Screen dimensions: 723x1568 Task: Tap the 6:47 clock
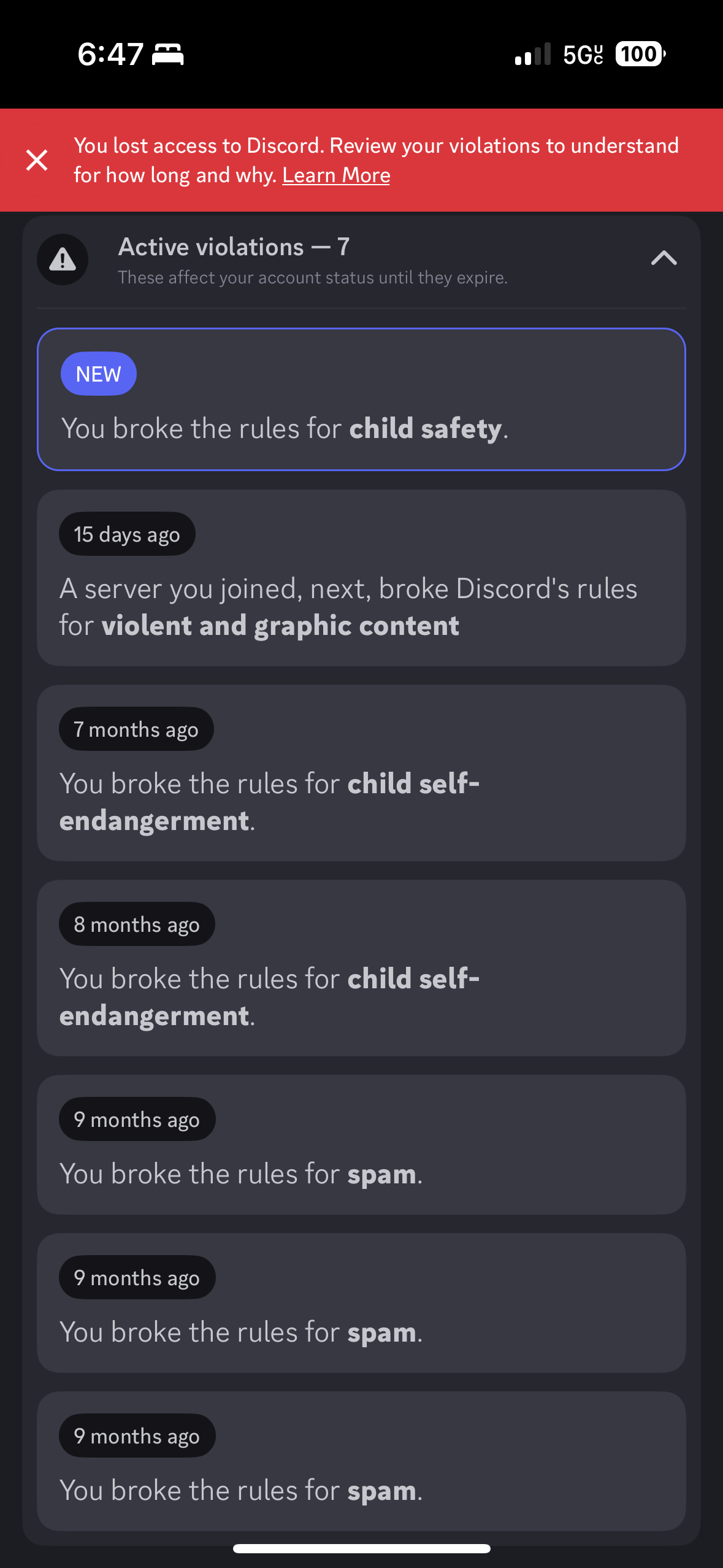click(x=111, y=54)
